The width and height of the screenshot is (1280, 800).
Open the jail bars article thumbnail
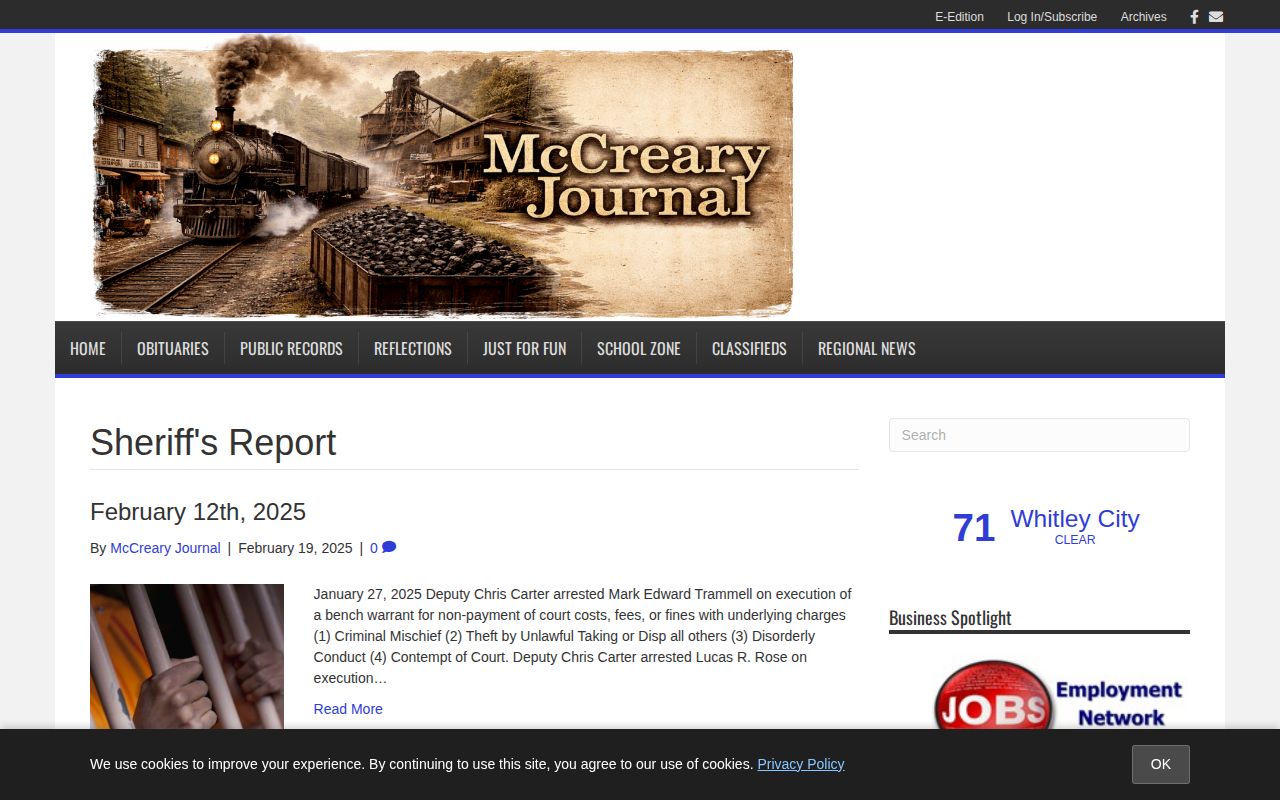point(187,657)
